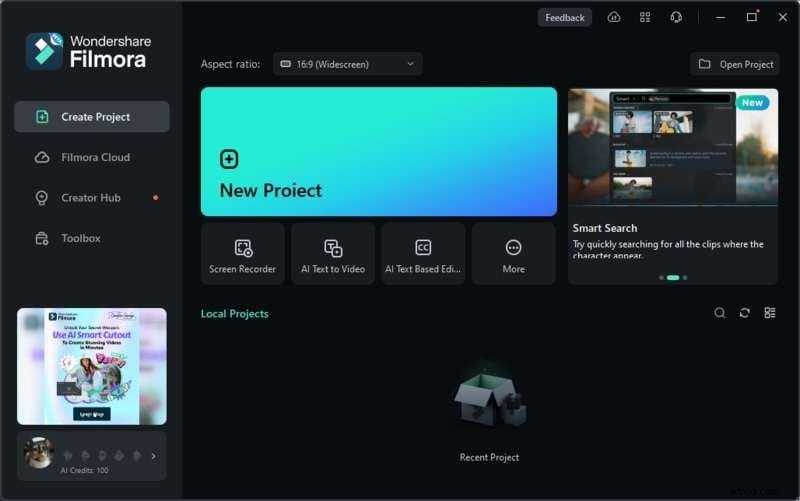Screen dimensions: 800x501
Task: Open the headset support icon
Action: point(676,17)
